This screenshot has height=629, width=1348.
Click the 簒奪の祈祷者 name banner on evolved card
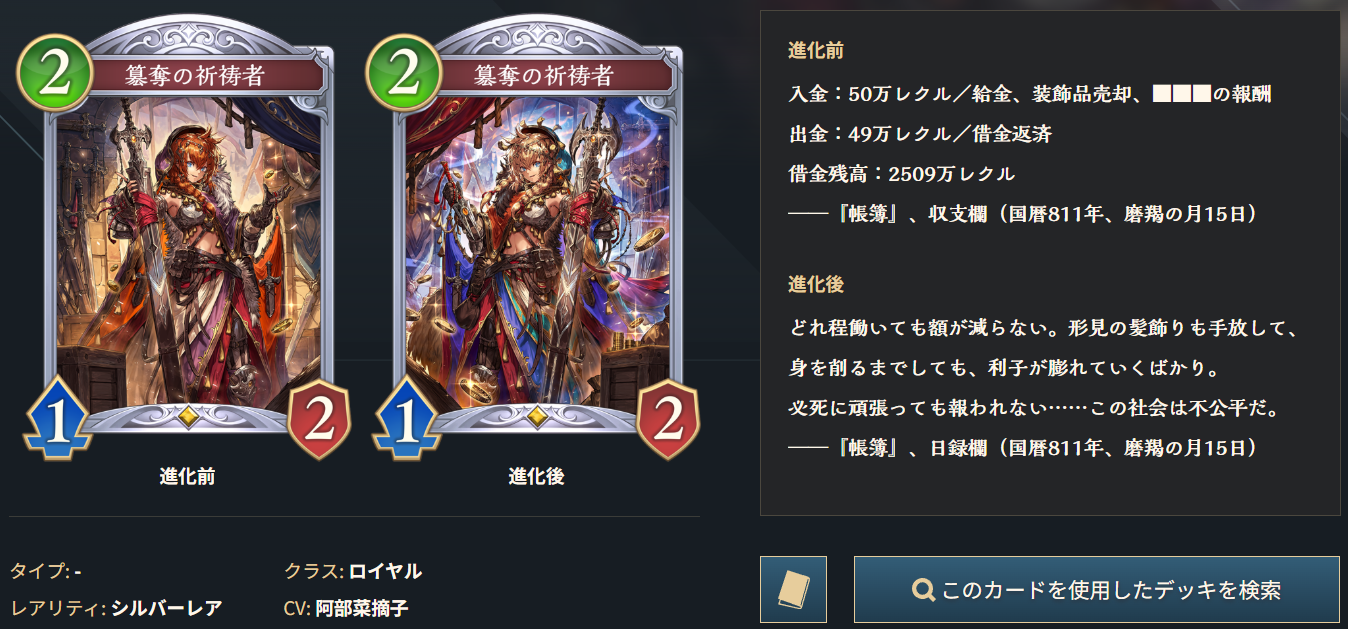(x=544, y=75)
